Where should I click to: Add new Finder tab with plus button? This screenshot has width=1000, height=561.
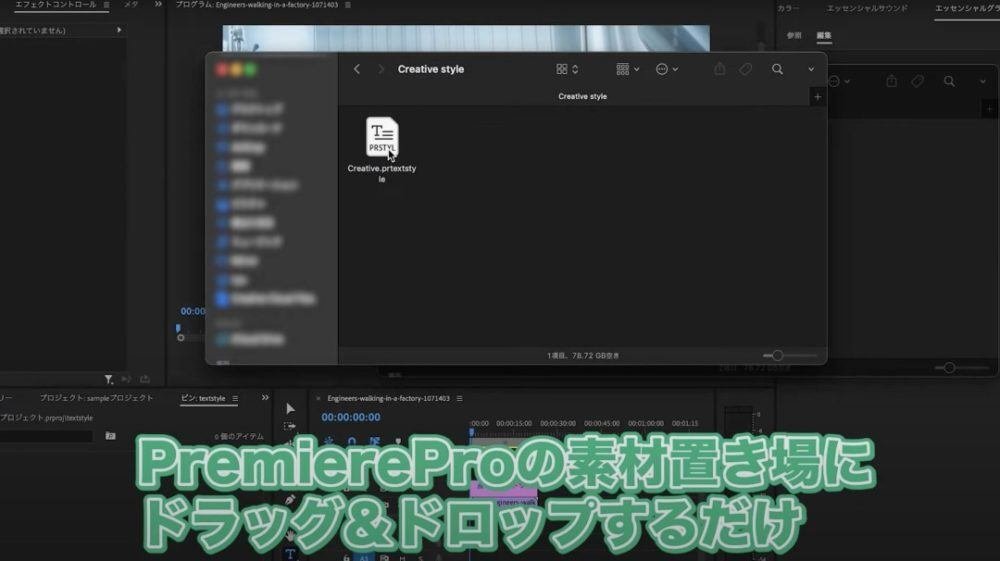(817, 97)
